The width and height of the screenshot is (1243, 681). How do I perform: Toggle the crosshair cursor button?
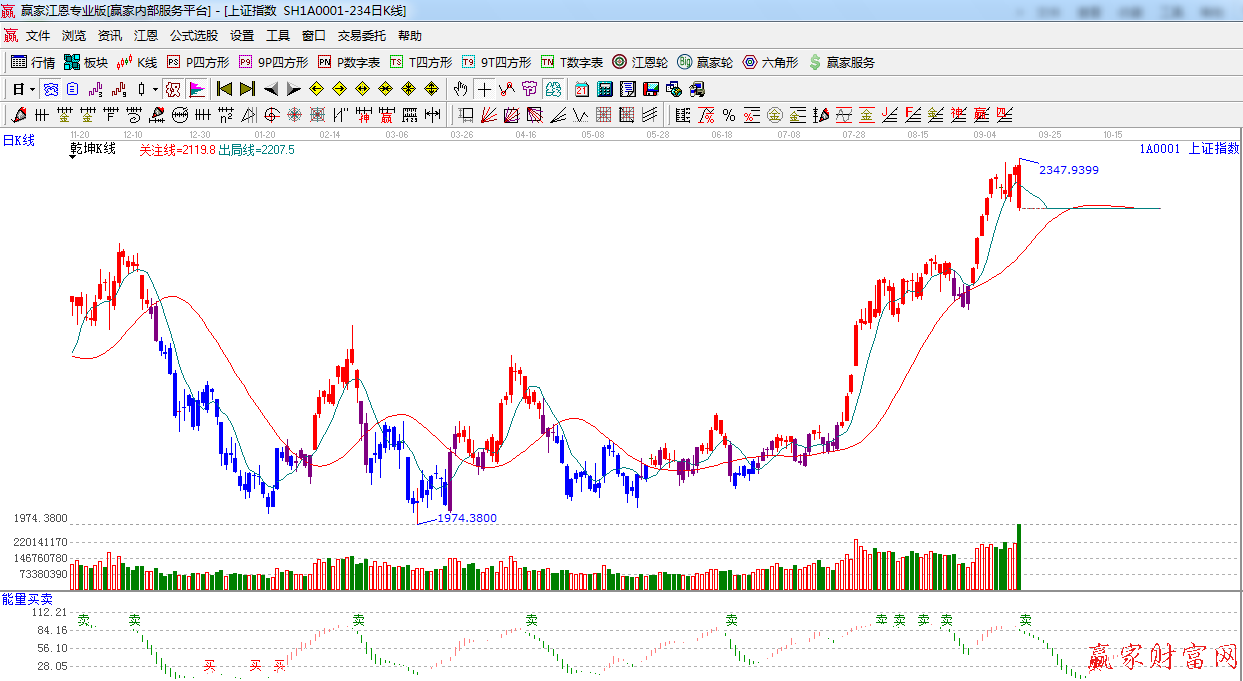[x=484, y=89]
